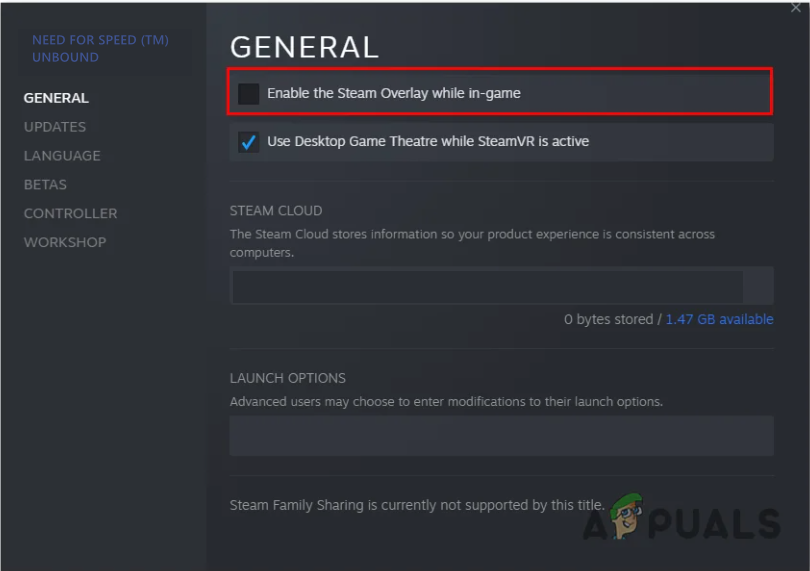Click the 0 bytes stored text
Screen dimensions: 810x571
pos(608,319)
